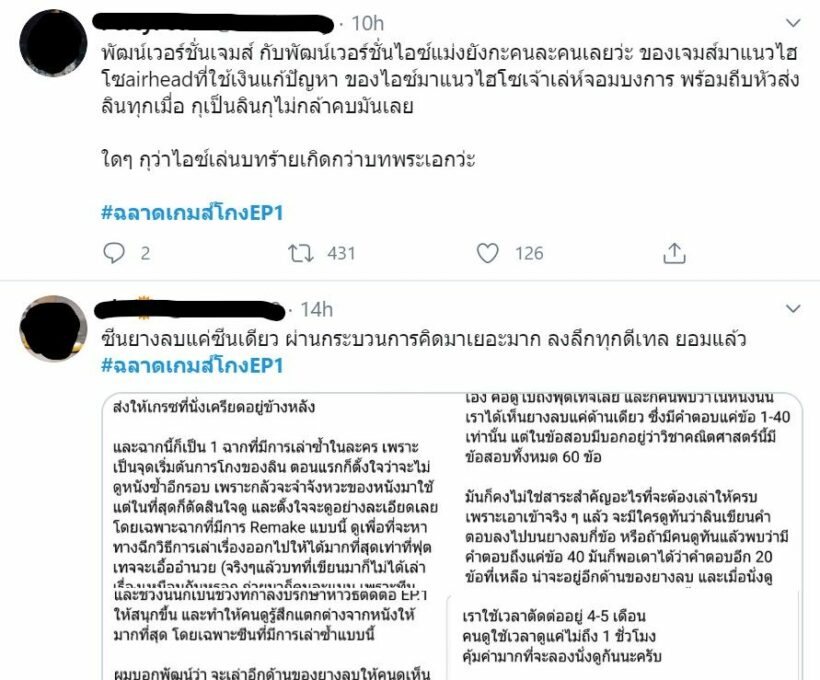Viewport: 820px width, 680px height.
Task: Expand the 14h tweet's options chevron
Action: [x=793, y=309]
